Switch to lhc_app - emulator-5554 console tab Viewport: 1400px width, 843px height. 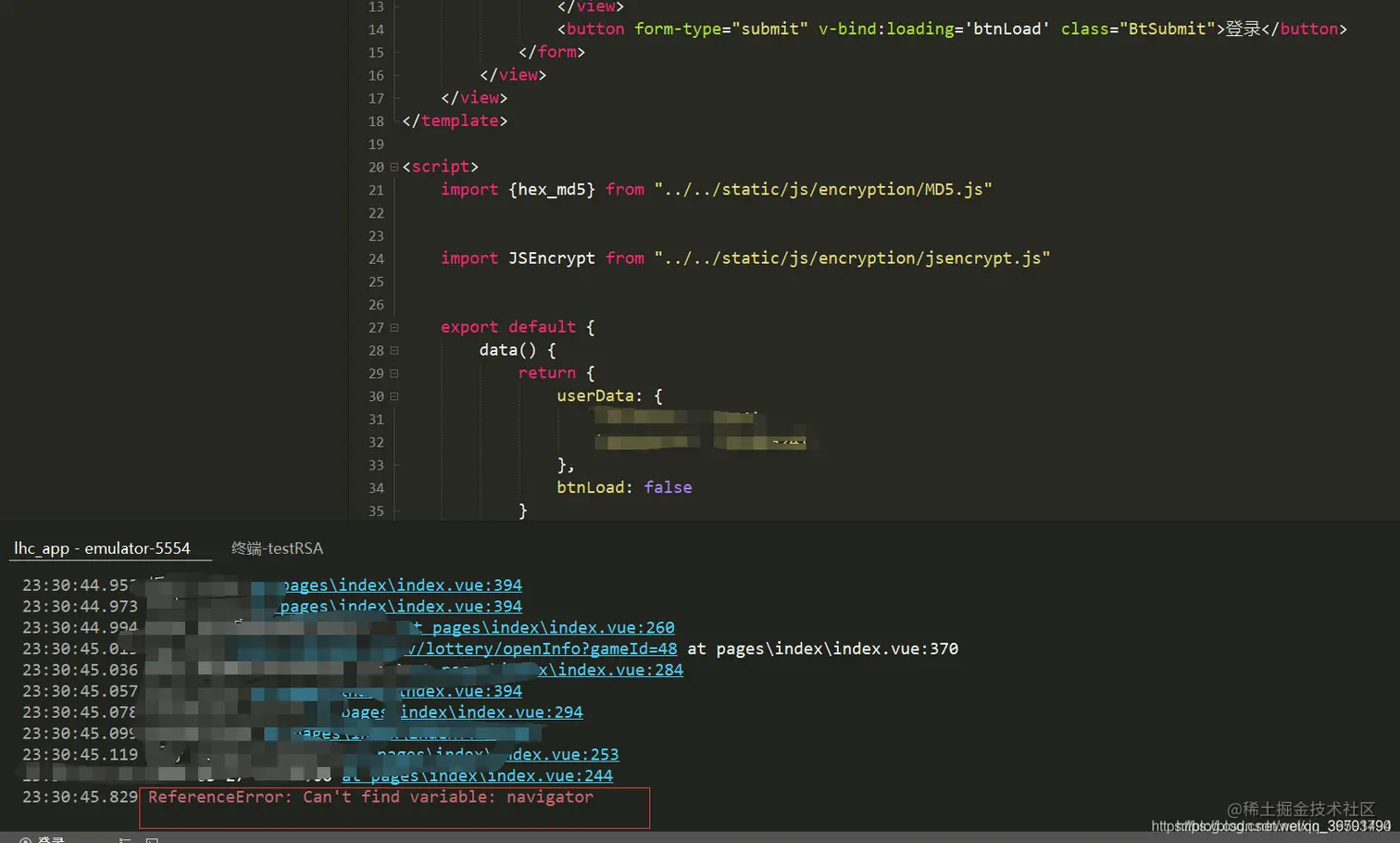pos(102,548)
